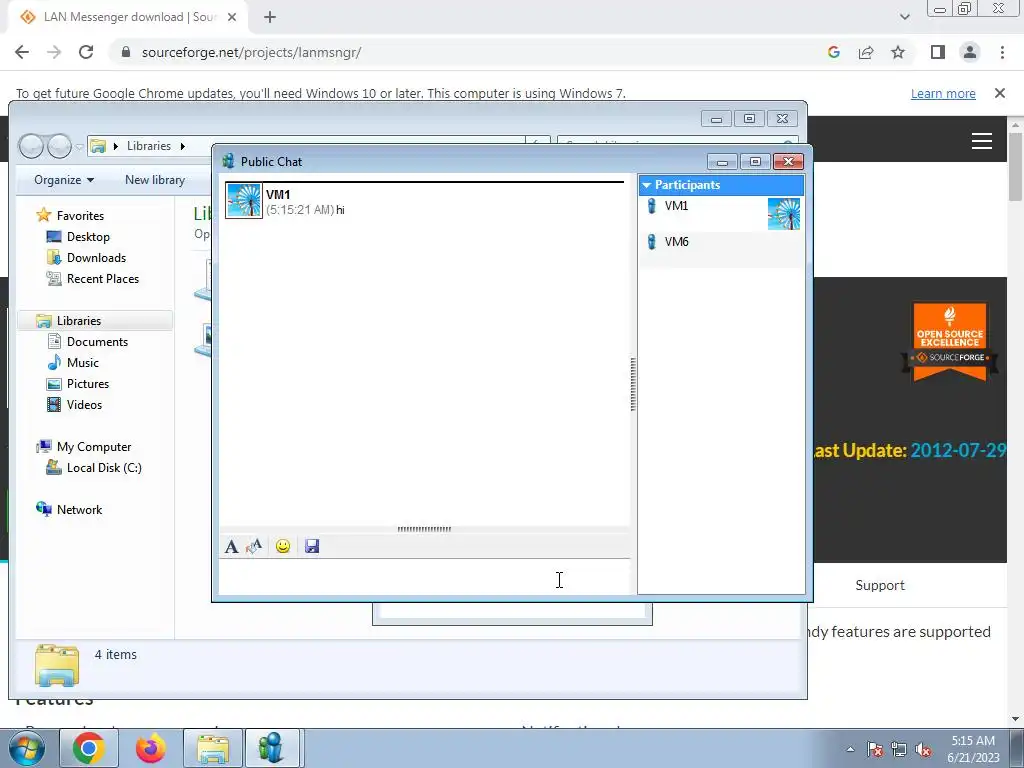The image size is (1024, 768).
Task: Click New library button in Explorer
Action: pos(155,180)
